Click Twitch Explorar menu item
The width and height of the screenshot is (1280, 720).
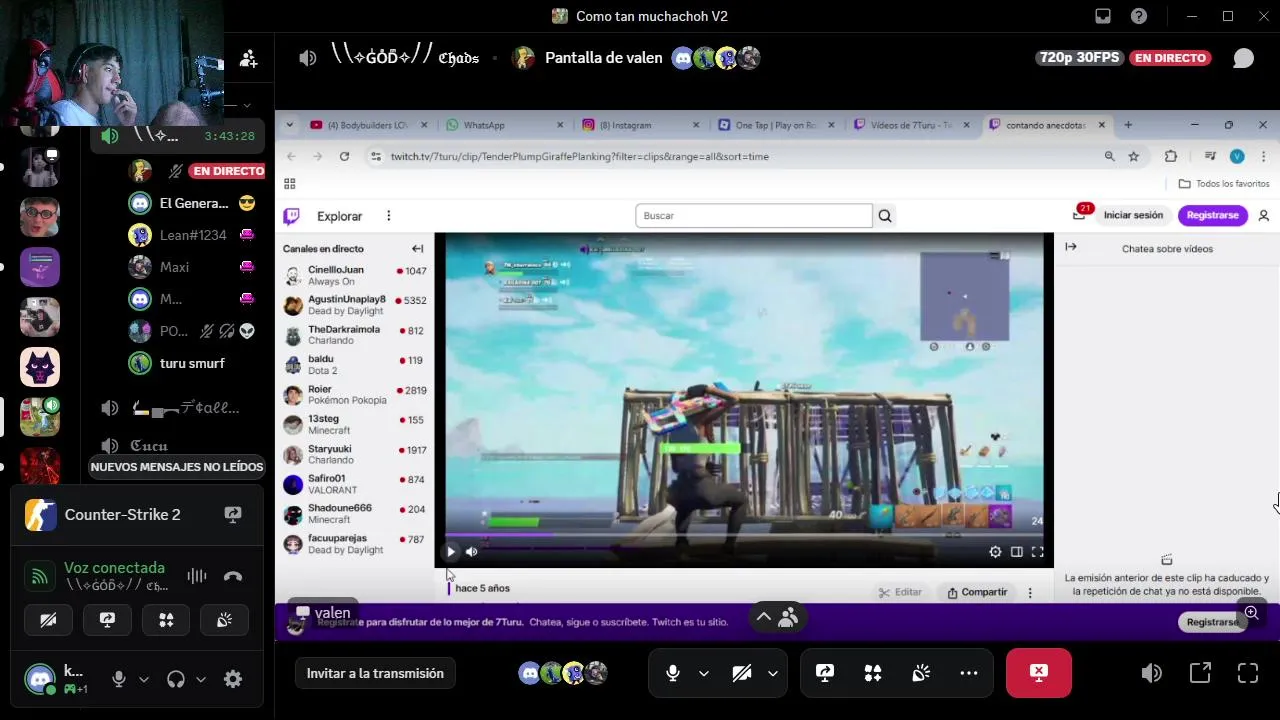pyautogui.click(x=339, y=216)
